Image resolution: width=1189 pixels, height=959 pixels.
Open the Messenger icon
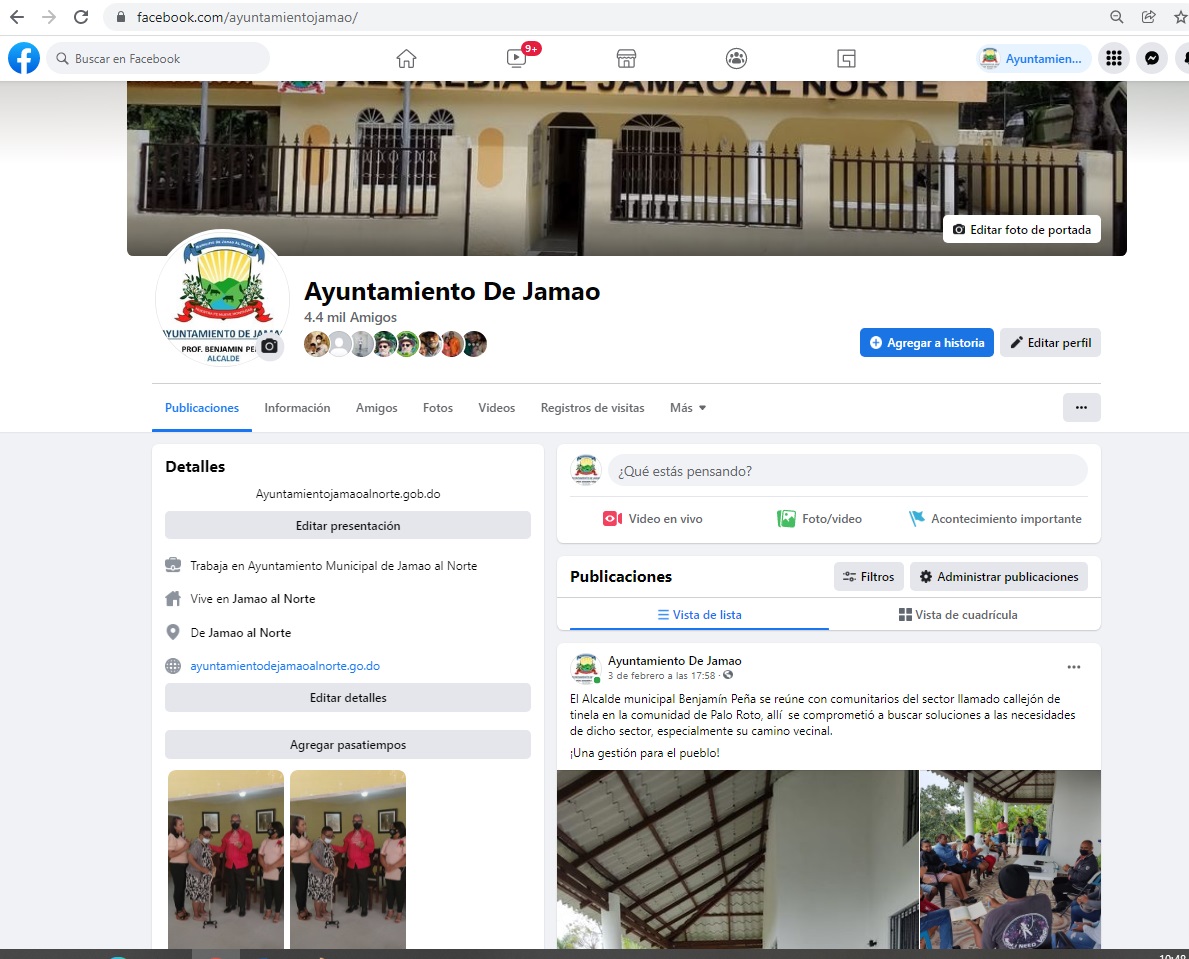coord(1152,58)
